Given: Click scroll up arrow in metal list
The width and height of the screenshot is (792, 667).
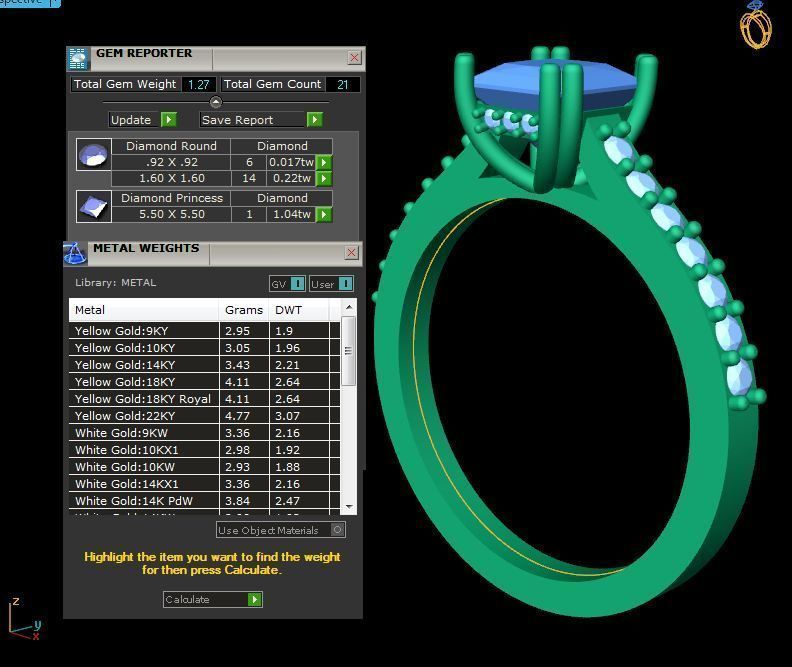Looking at the screenshot, I should 349,307.
